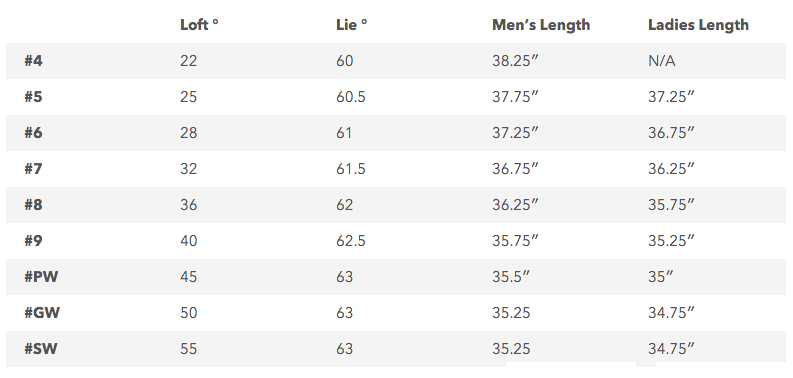Click the loft value 55 for SW
This screenshot has width=793, height=378.
(x=188, y=349)
